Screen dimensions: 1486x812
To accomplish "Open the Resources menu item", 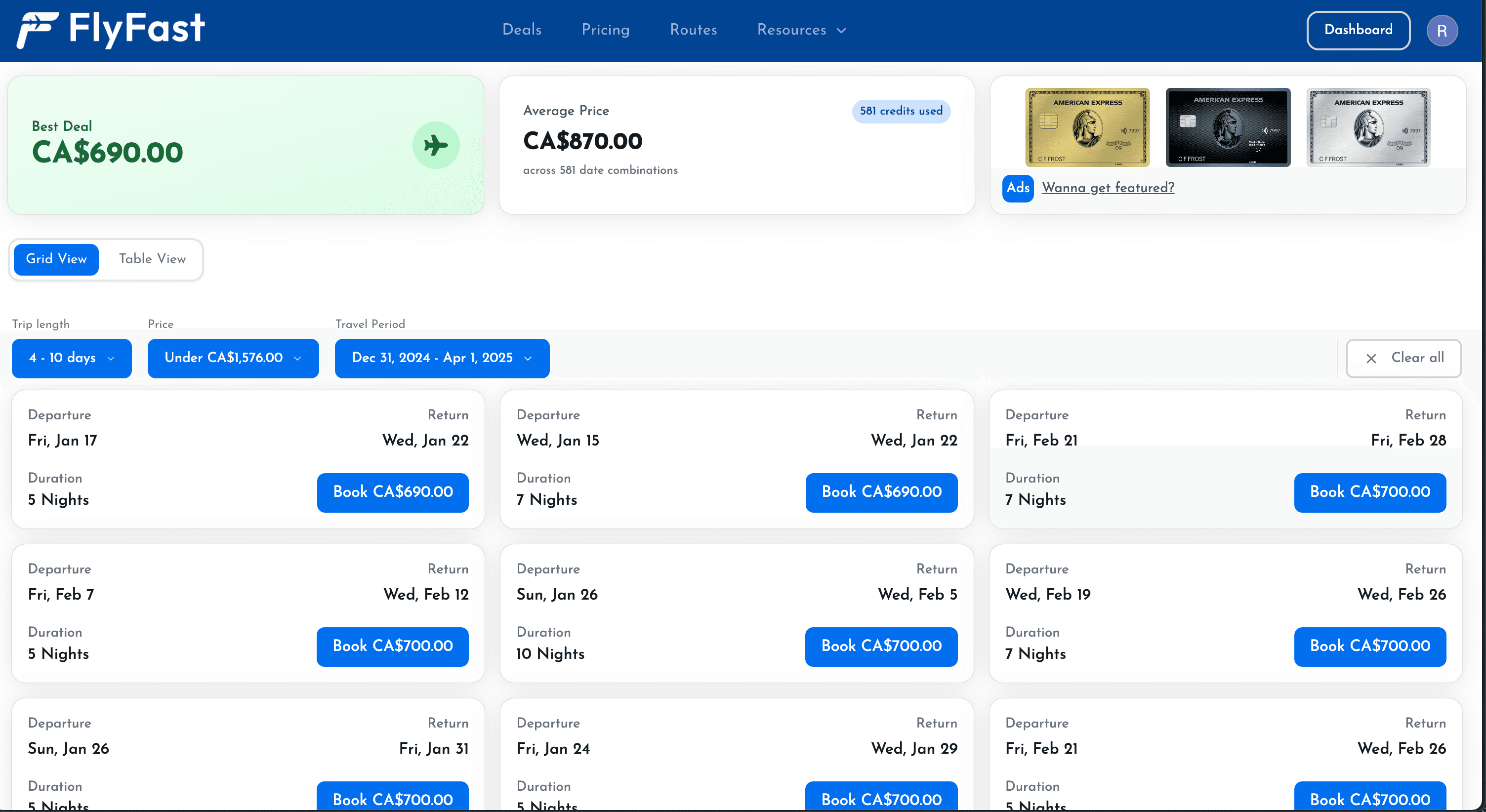I will [800, 30].
